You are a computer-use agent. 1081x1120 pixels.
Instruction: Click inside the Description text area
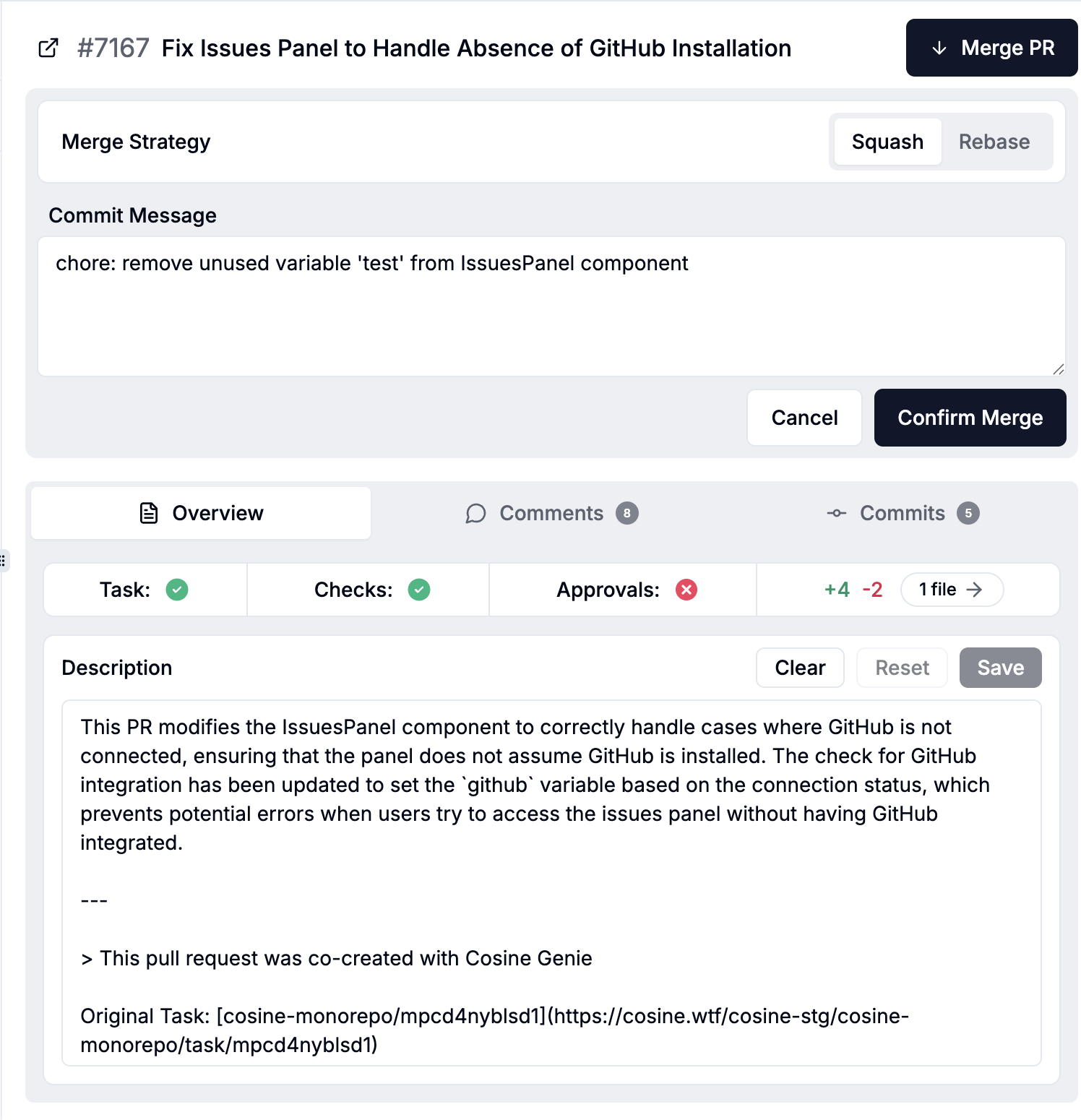pos(551,883)
